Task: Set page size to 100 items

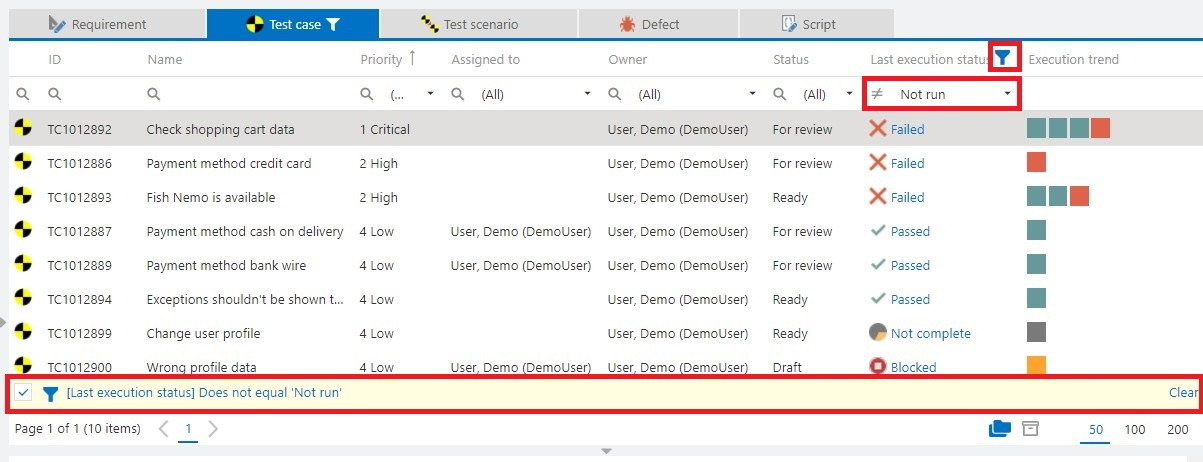Action: (1135, 429)
